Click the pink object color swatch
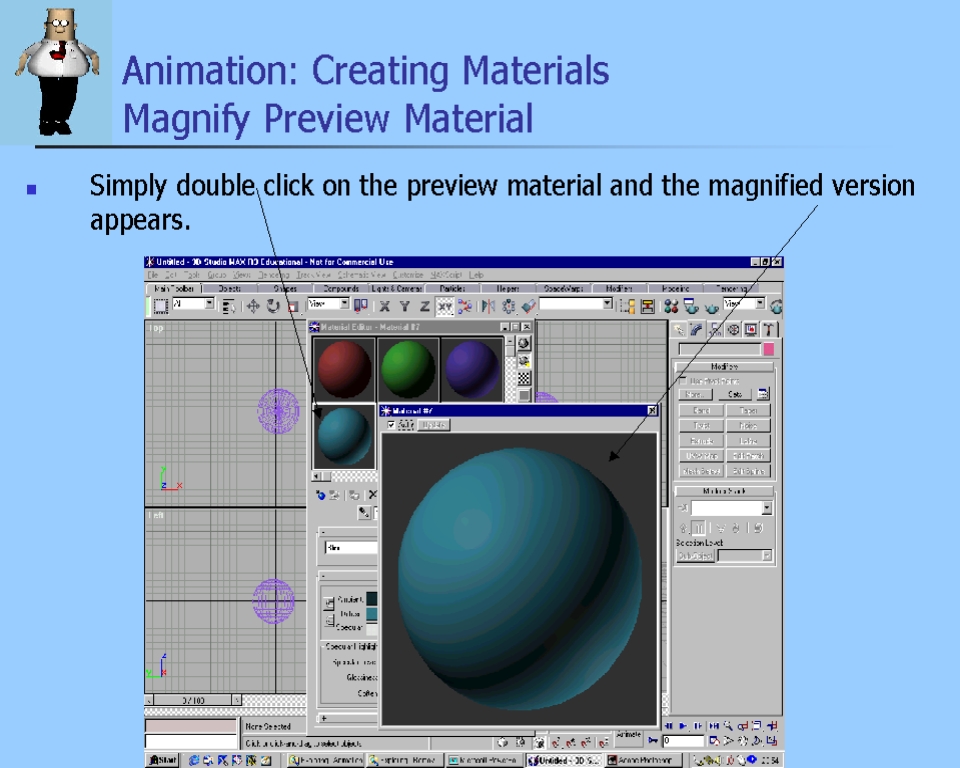 (x=768, y=349)
